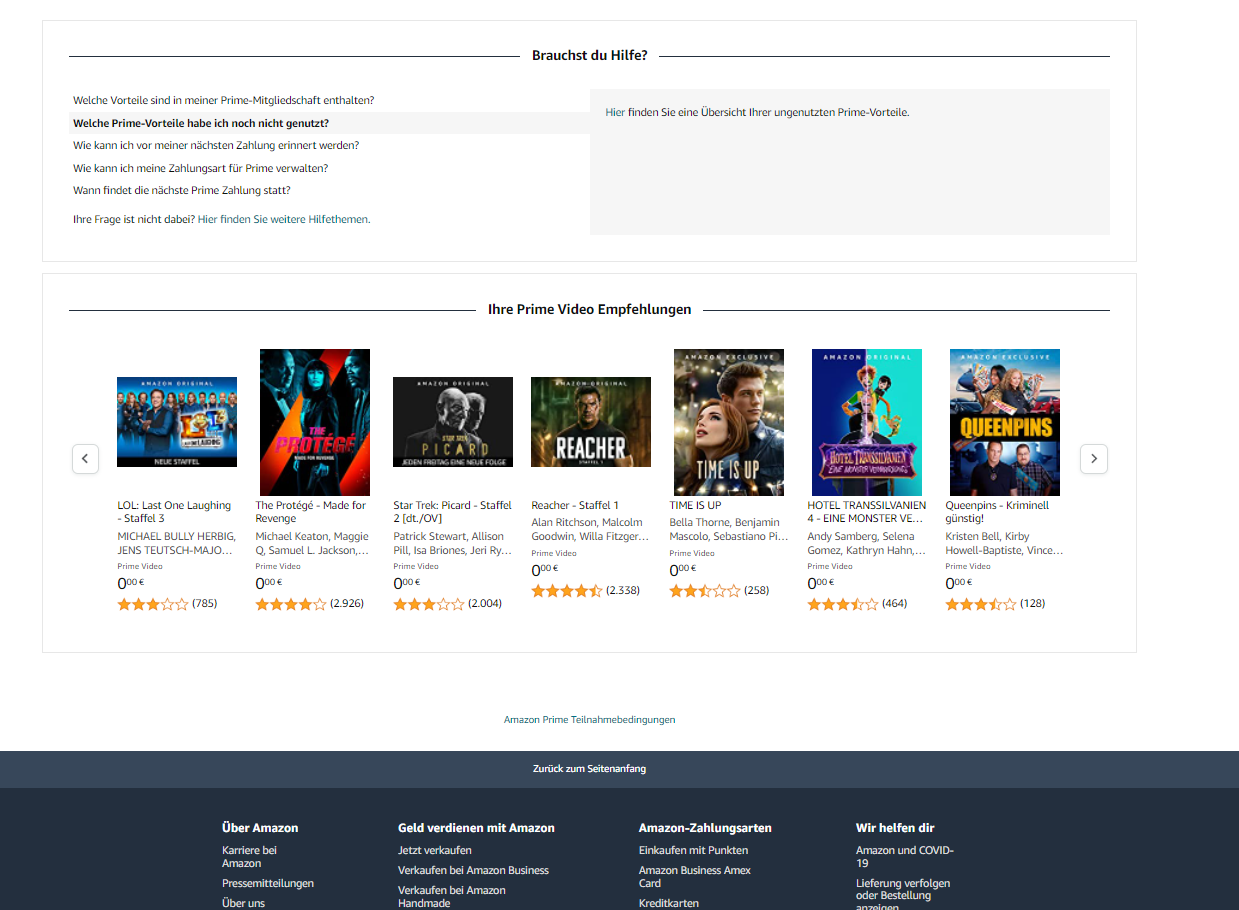
Task: View the 785 reviews for LOL
Action: click(204, 604)
